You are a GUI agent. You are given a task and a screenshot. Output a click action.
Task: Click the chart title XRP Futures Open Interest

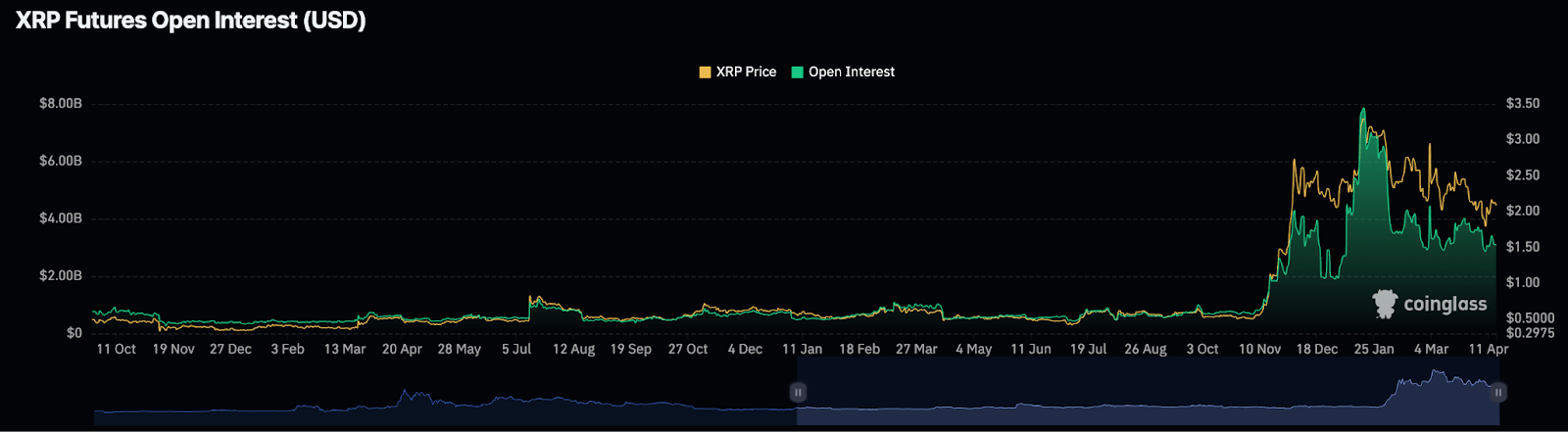pyautogui.click(x=191, y=21)
